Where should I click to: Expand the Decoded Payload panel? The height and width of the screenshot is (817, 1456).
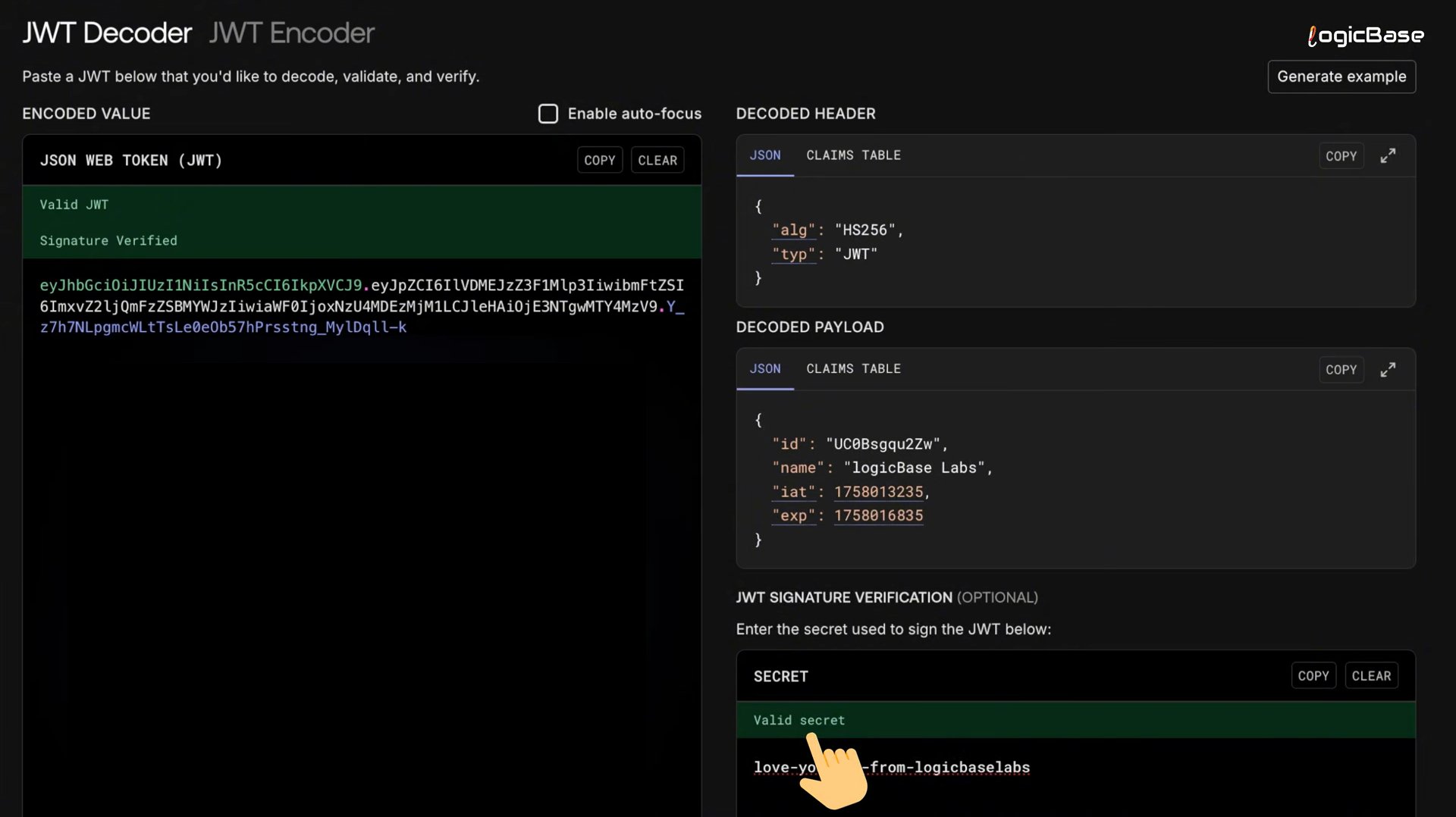1387,370
